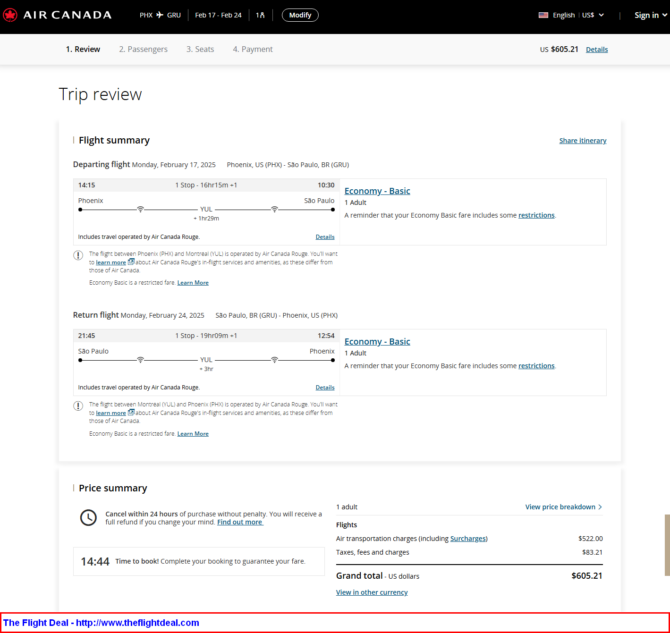The height and width of the screenshot is (633, 670).
Task: Click the airplane icon between PHX and GRU
Action: click(x=160, y=15)
